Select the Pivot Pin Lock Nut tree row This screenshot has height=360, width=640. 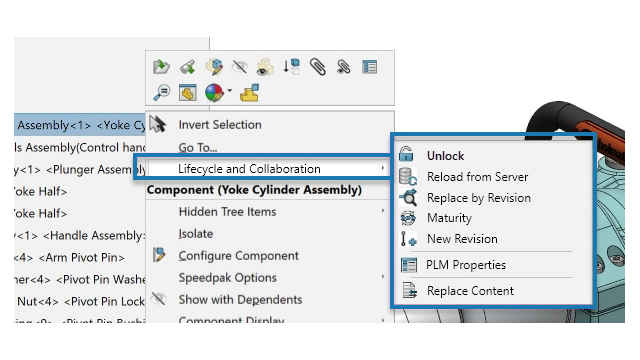point(80,302)
